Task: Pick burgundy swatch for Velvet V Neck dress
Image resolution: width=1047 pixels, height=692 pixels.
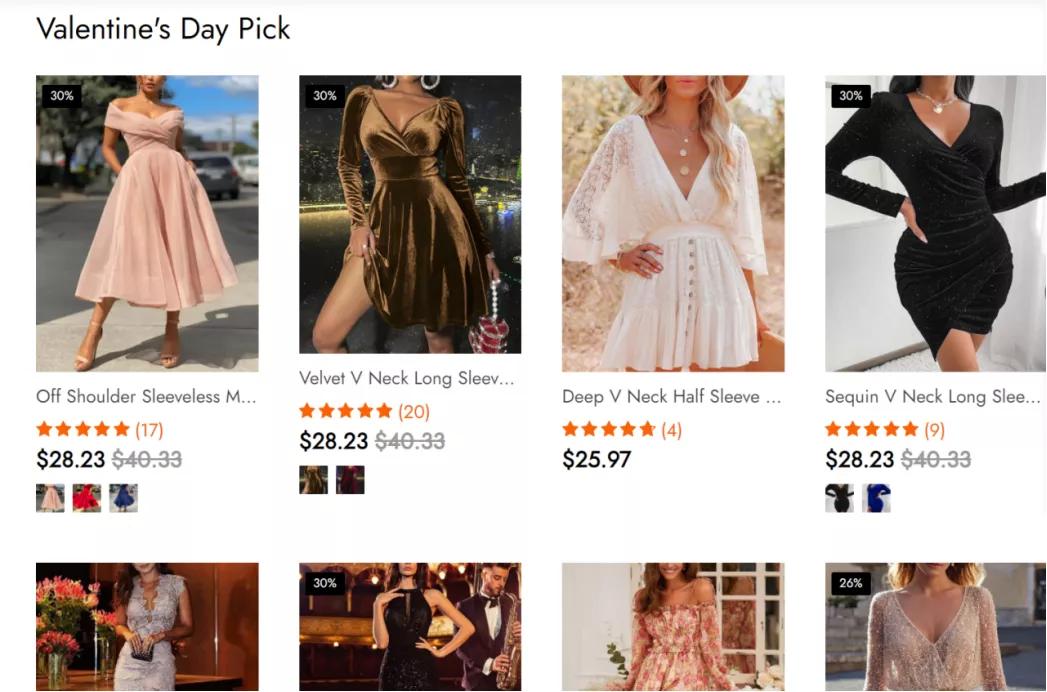Action: 350,480
